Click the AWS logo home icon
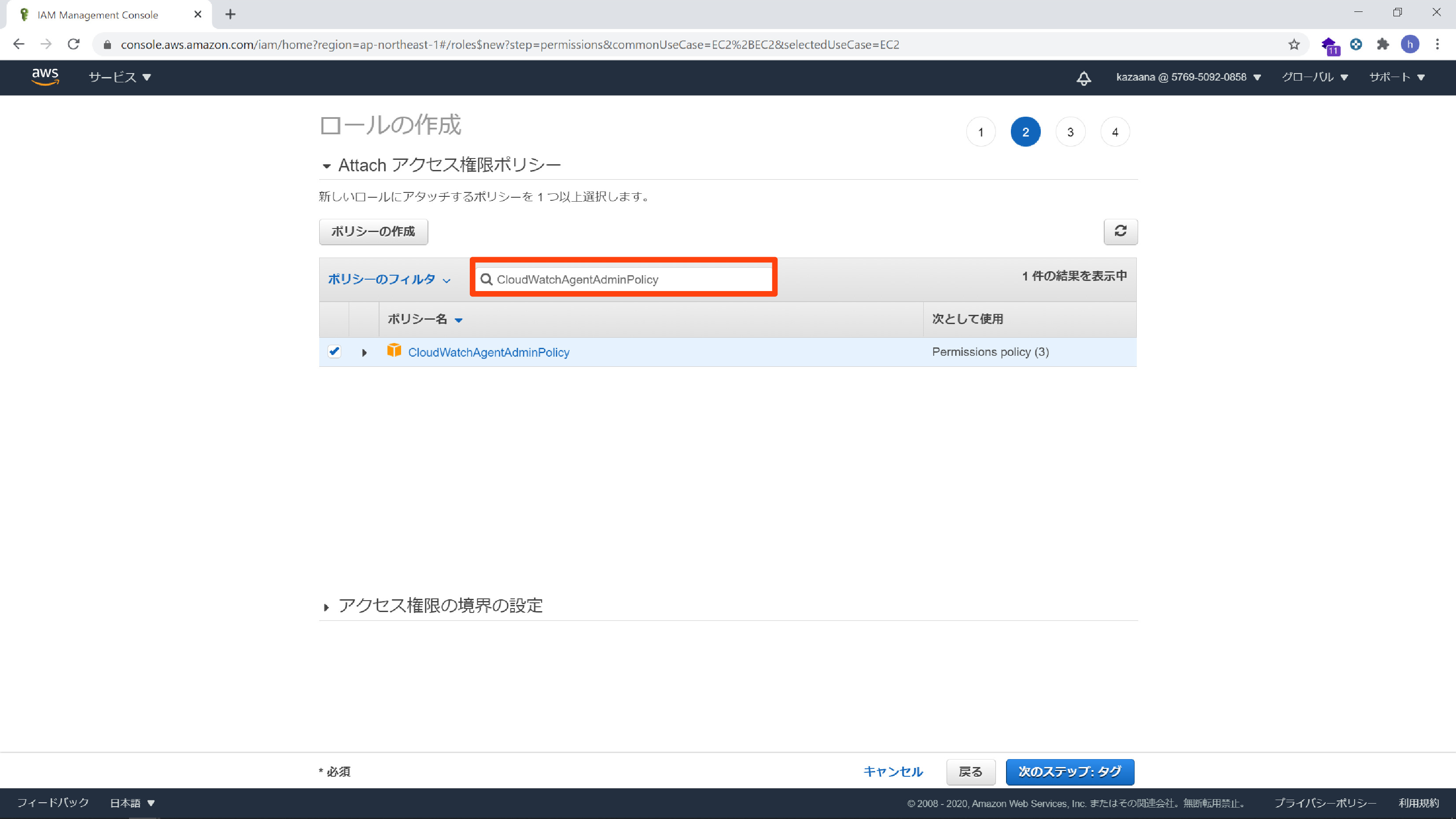Viewport: 1456px width, 819px height. 45,77
